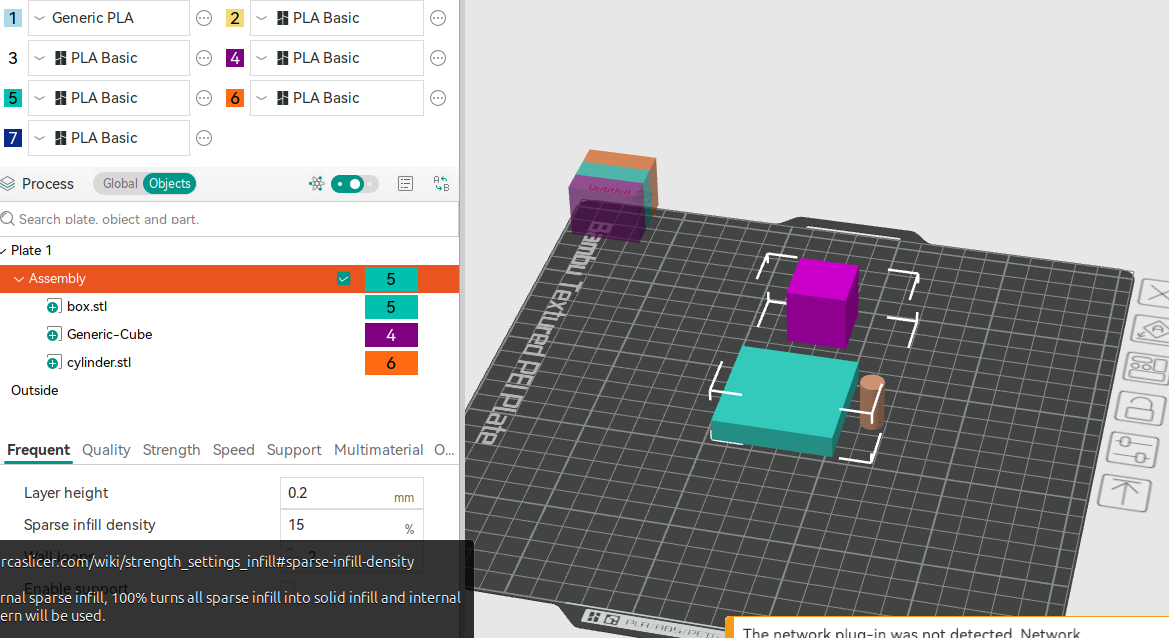The height and width of the screenshot is (638, 1169).
Task: Switch Process view to Global
Action: (119, 183)
